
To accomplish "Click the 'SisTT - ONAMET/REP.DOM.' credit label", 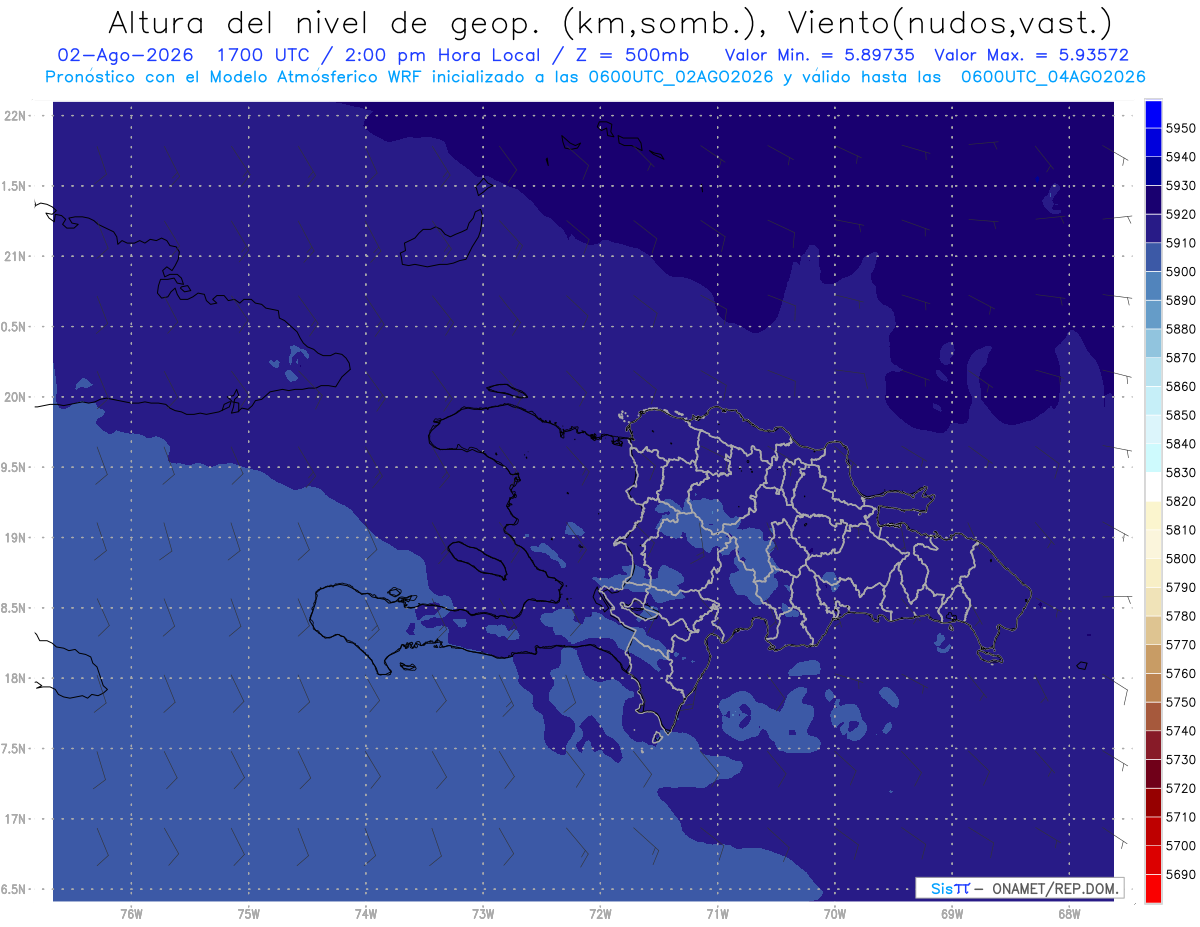I will (1019, 888).
